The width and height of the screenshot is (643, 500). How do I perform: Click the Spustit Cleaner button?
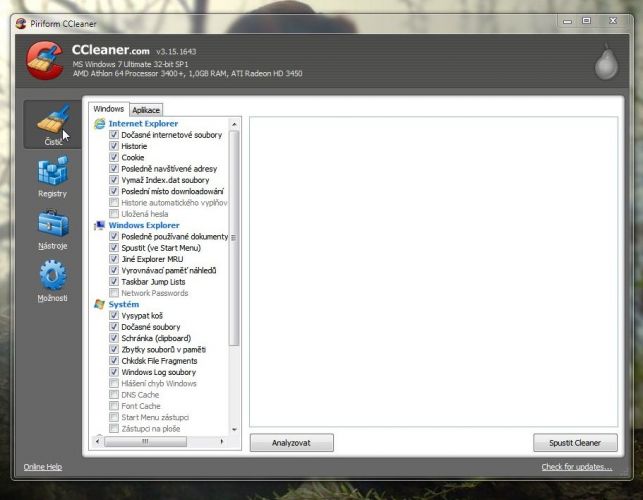click(x=575, y=443)
